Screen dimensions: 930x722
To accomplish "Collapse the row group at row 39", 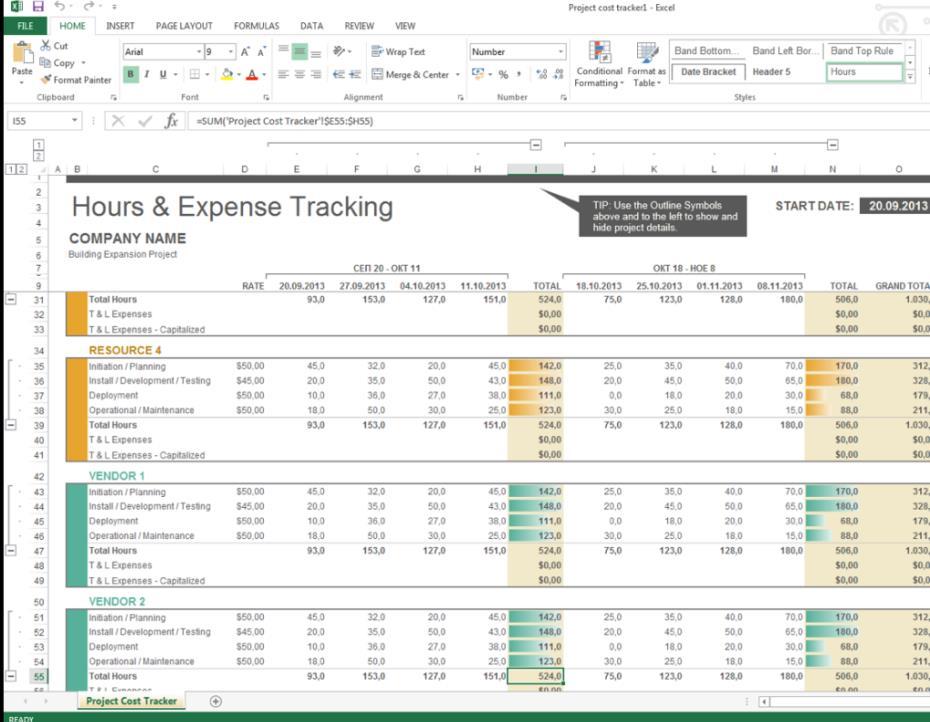I will 11,425.
